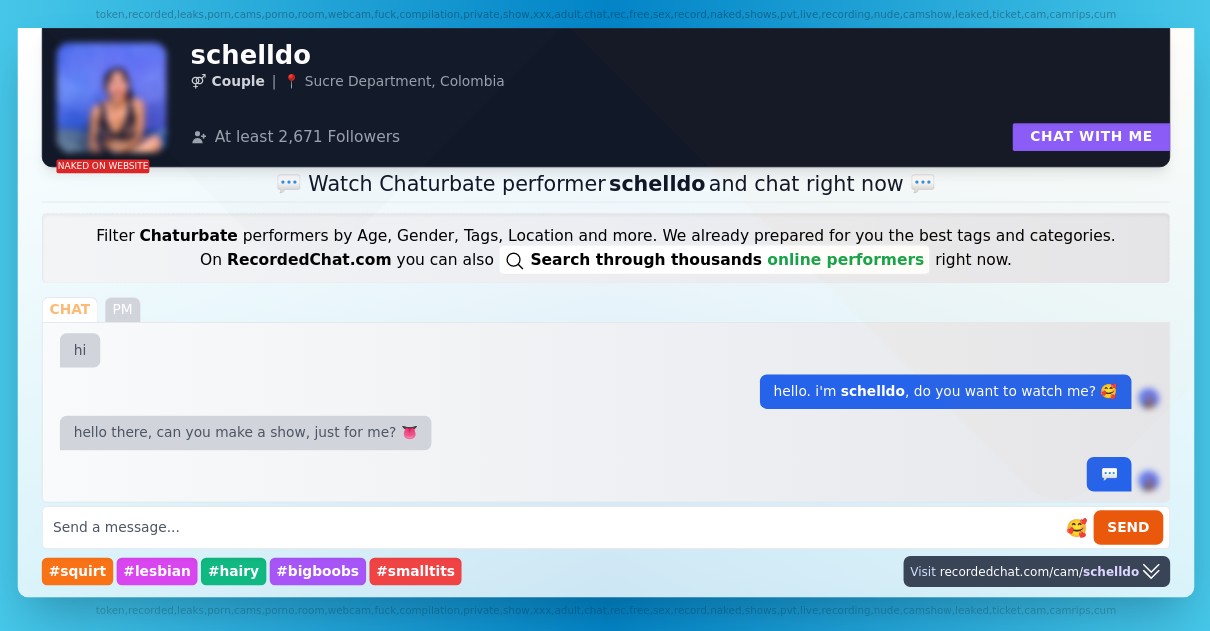
Task: Click the speech bubble emoji after 'right now'
Action: pyautogui.click(x=923, y=184)
